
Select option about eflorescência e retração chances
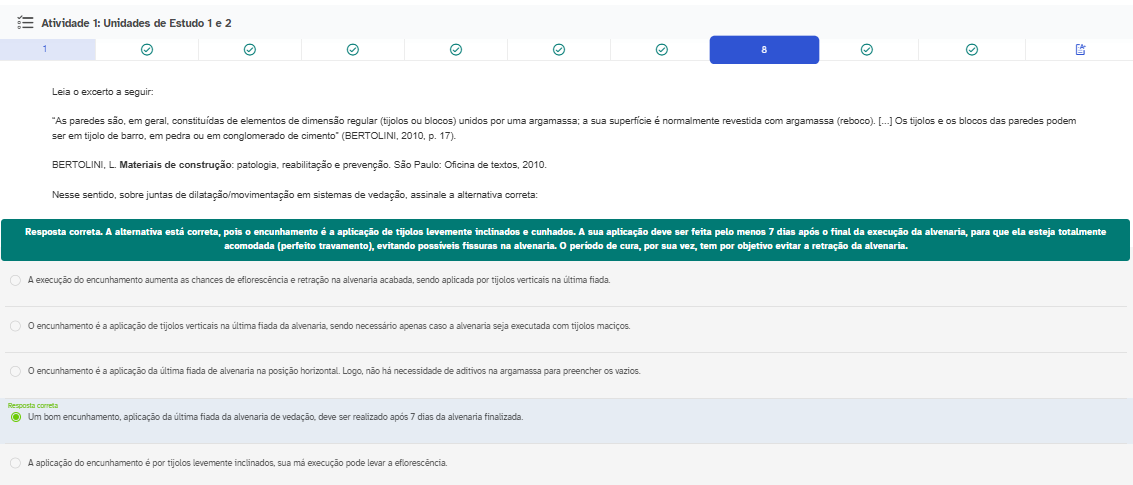(x=15, y=280)
